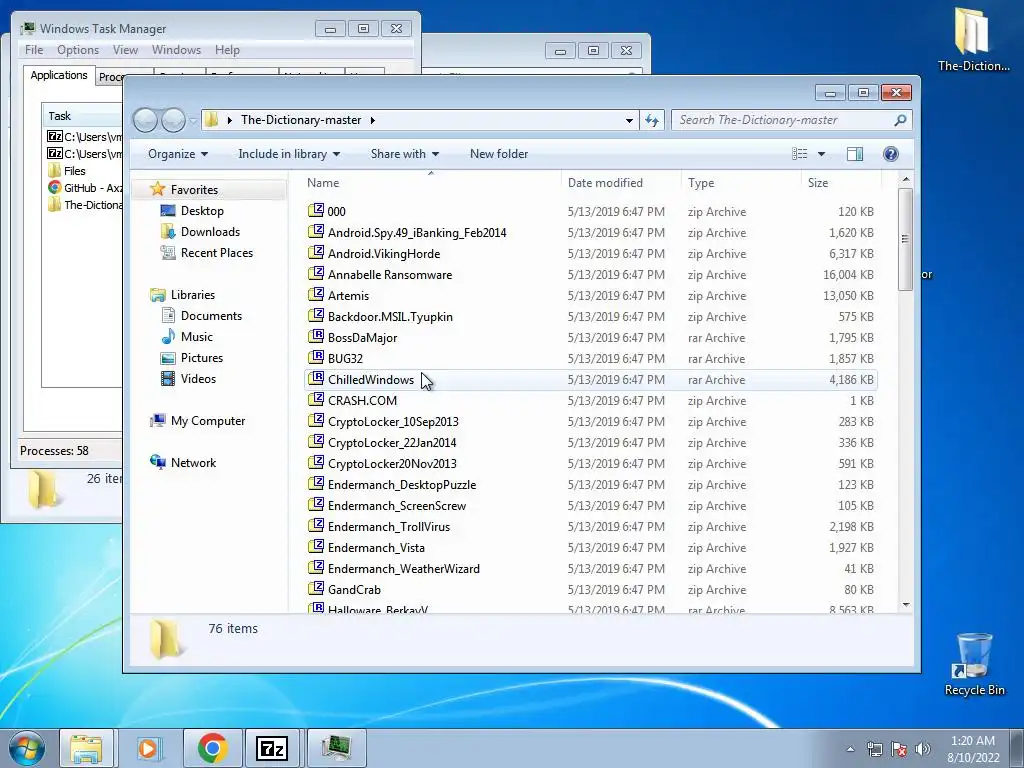Expand the address bar history dropdown
Viewport: 1024px width, 768px height.
[x=629, y=120]
